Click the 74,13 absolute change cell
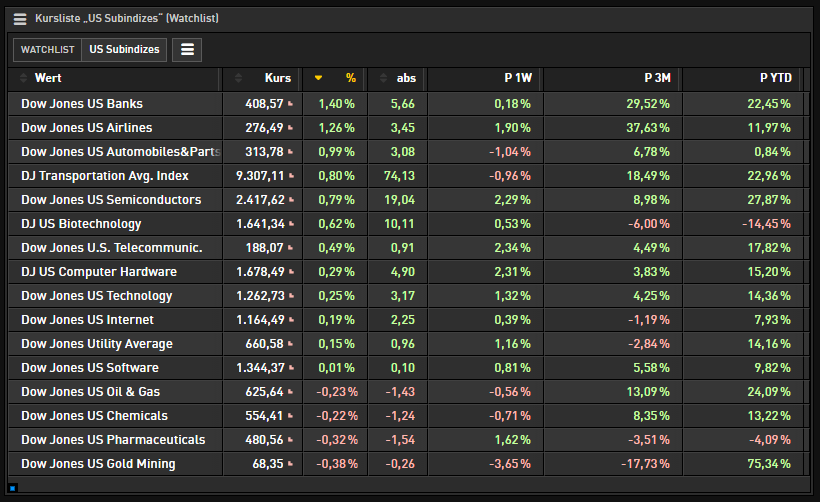The width and height of the screenshot is (820, 502). click(399, 176)
